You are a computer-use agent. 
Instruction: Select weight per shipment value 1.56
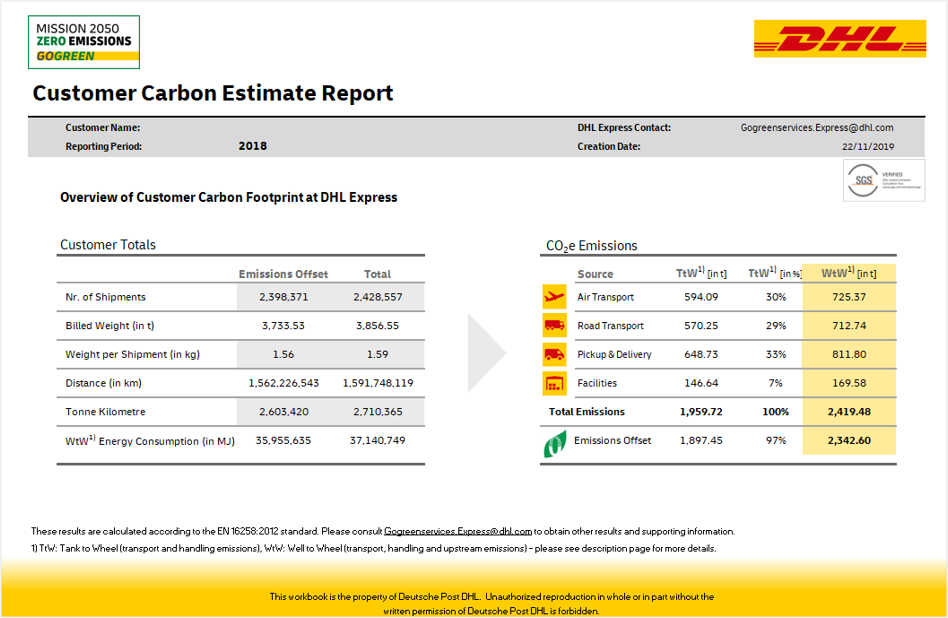coord(283,354)
